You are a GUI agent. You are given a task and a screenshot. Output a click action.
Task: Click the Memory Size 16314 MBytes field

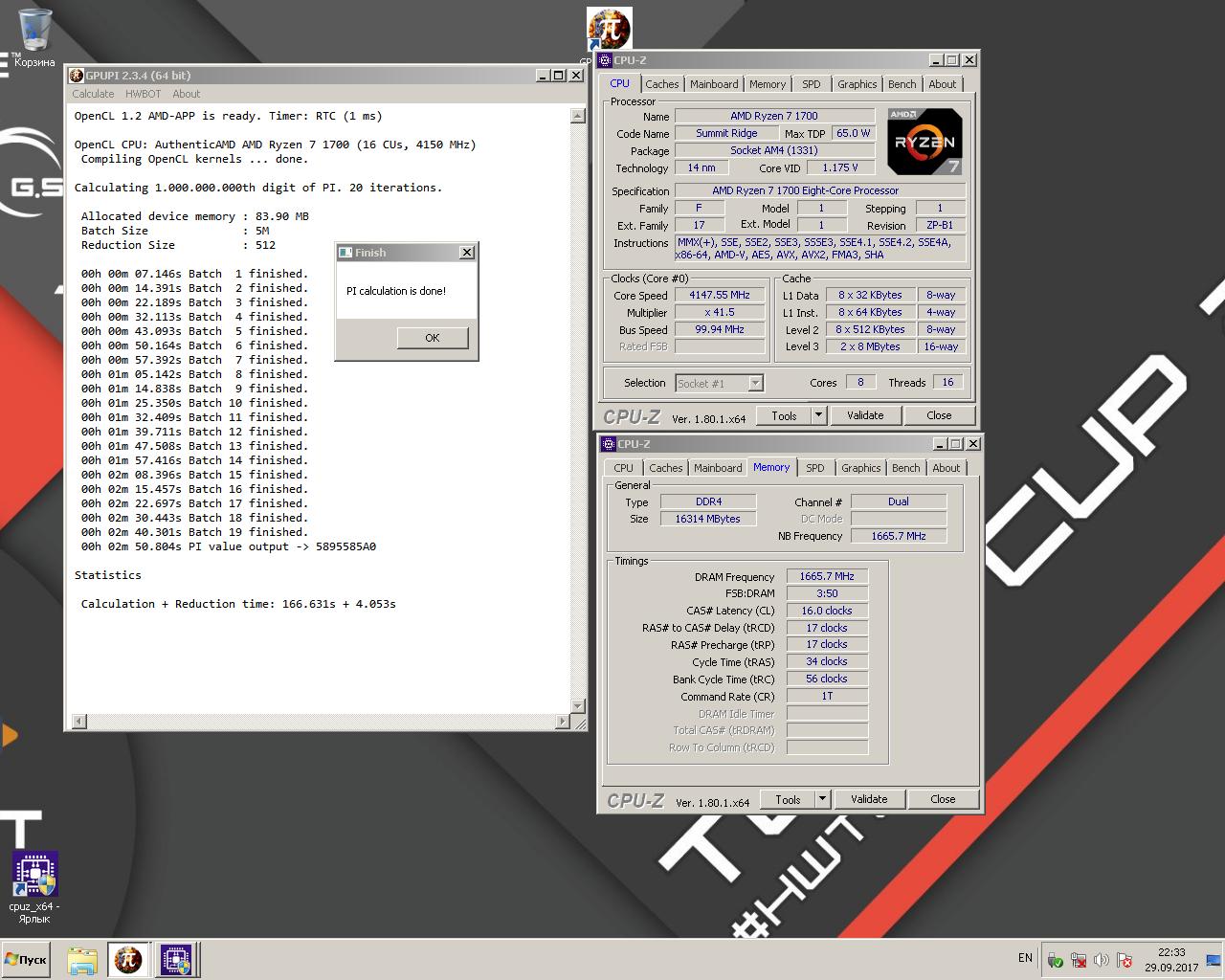coord(707,519)
